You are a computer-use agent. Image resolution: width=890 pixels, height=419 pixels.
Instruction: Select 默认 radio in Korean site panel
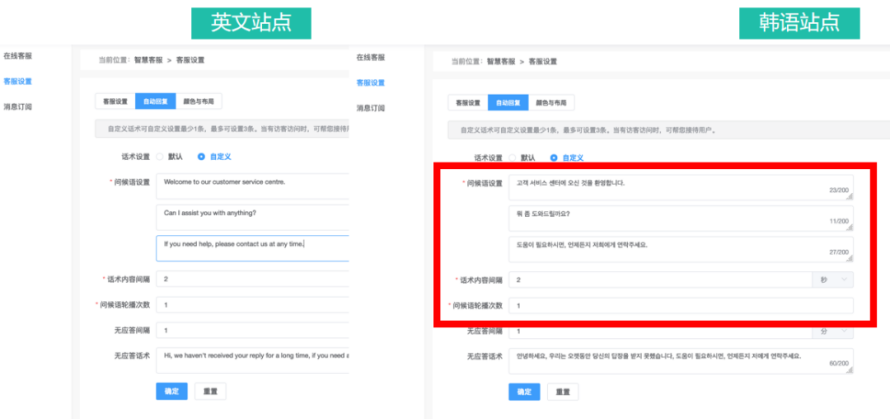click(x=523, y=158)
